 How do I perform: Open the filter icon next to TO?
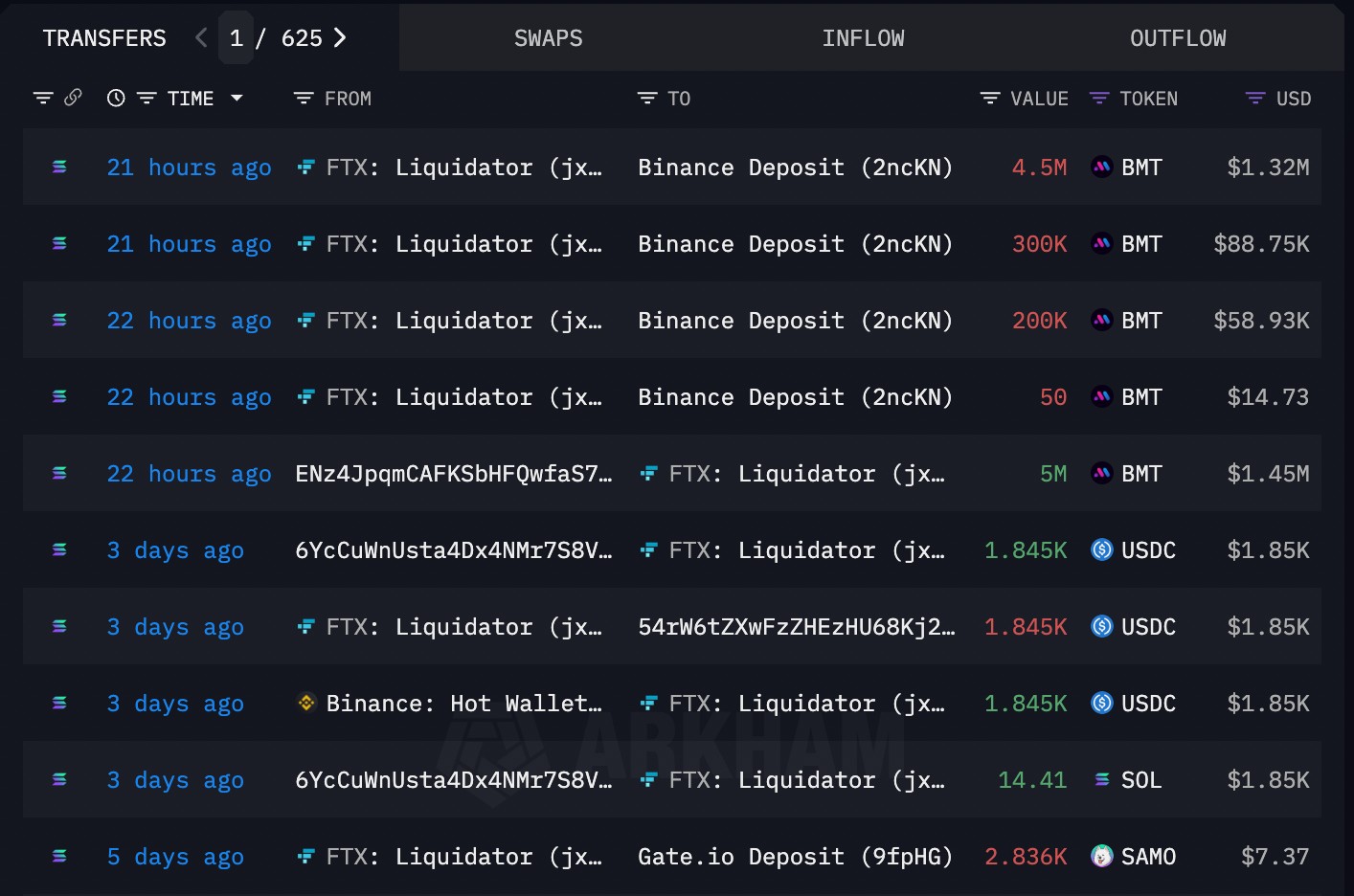pos(647,98)
